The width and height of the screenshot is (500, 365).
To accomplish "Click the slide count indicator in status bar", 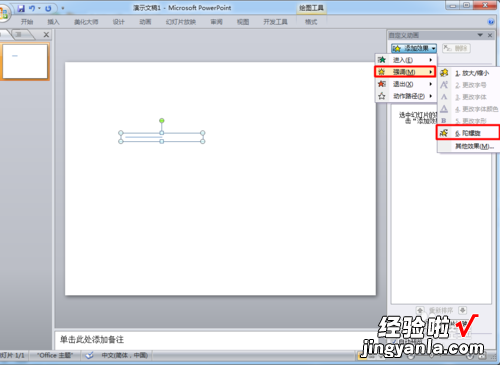I will 12,356.
